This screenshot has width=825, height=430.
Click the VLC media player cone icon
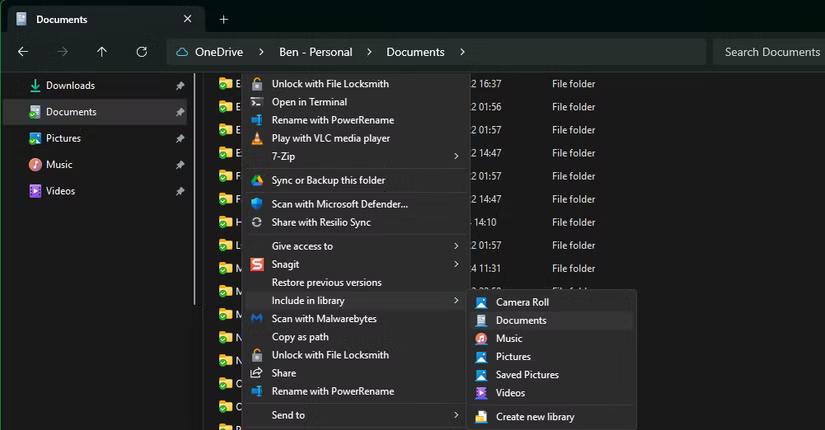coord(257,138)
